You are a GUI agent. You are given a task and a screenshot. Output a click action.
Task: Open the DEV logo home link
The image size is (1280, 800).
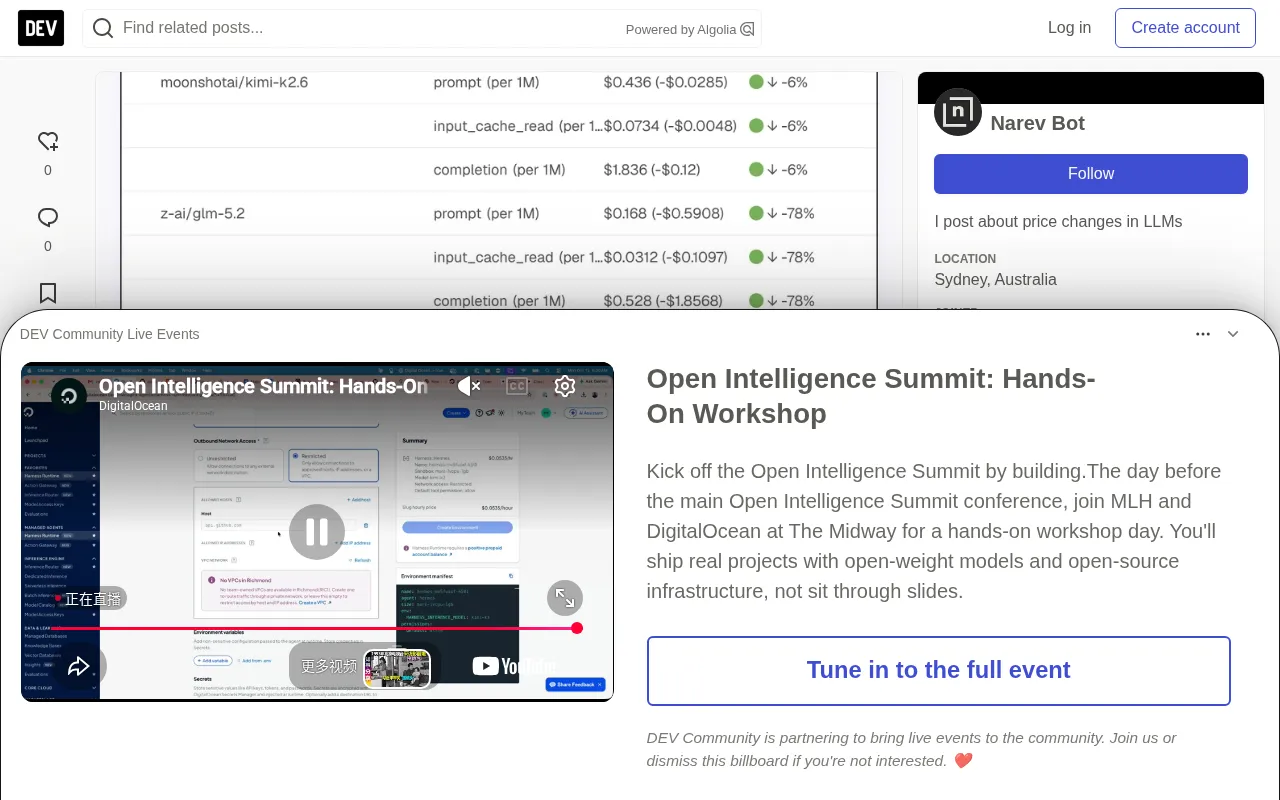(41, 28)
